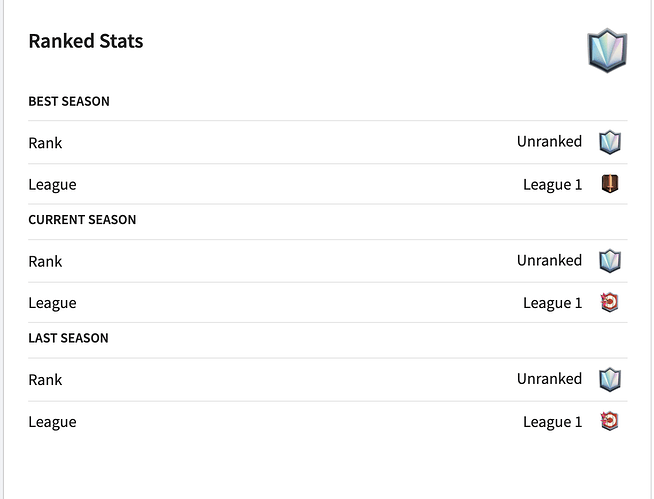Click Last Season League 1 red badge
This screenshot has width=654, height=499.
coord(609,421)
